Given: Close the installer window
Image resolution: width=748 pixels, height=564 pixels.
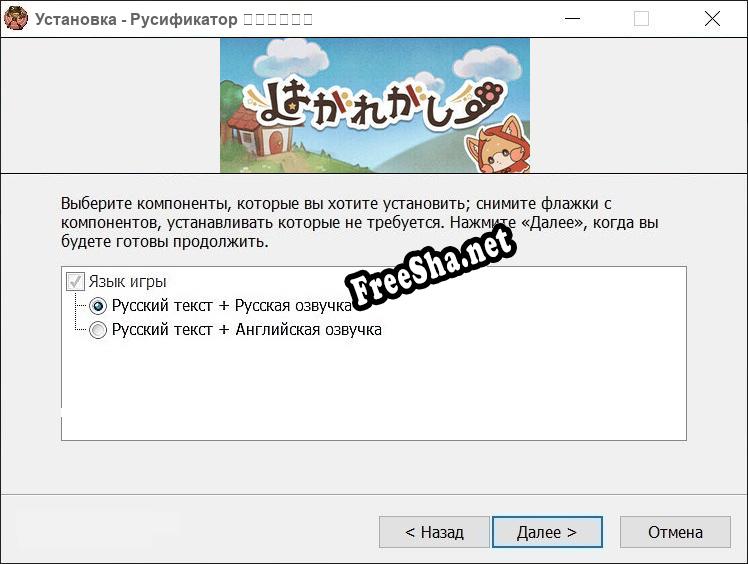Looking at the screenshot, I should (712, 19).
